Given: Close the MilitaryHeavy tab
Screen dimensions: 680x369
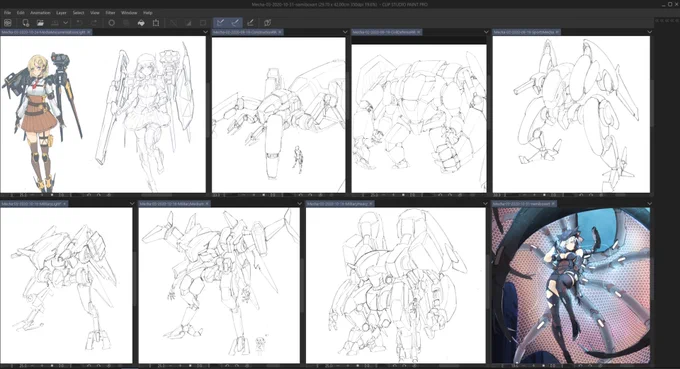Looking at the screenshot, I should click(x=370, y=204).
